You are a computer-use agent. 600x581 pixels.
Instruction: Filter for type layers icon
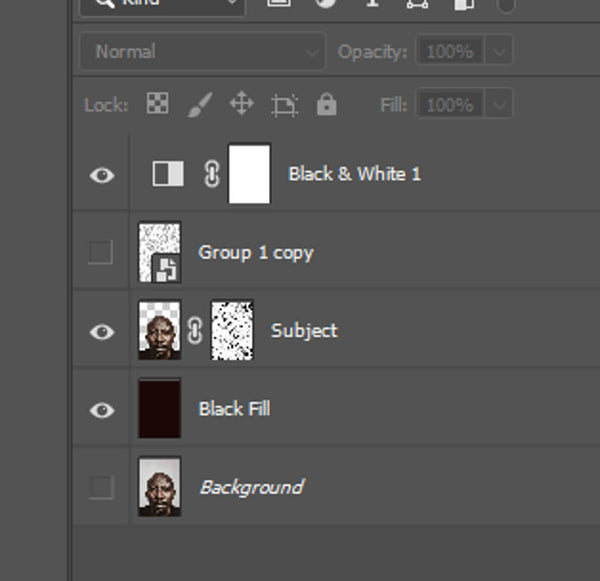(x=372, y=3)
